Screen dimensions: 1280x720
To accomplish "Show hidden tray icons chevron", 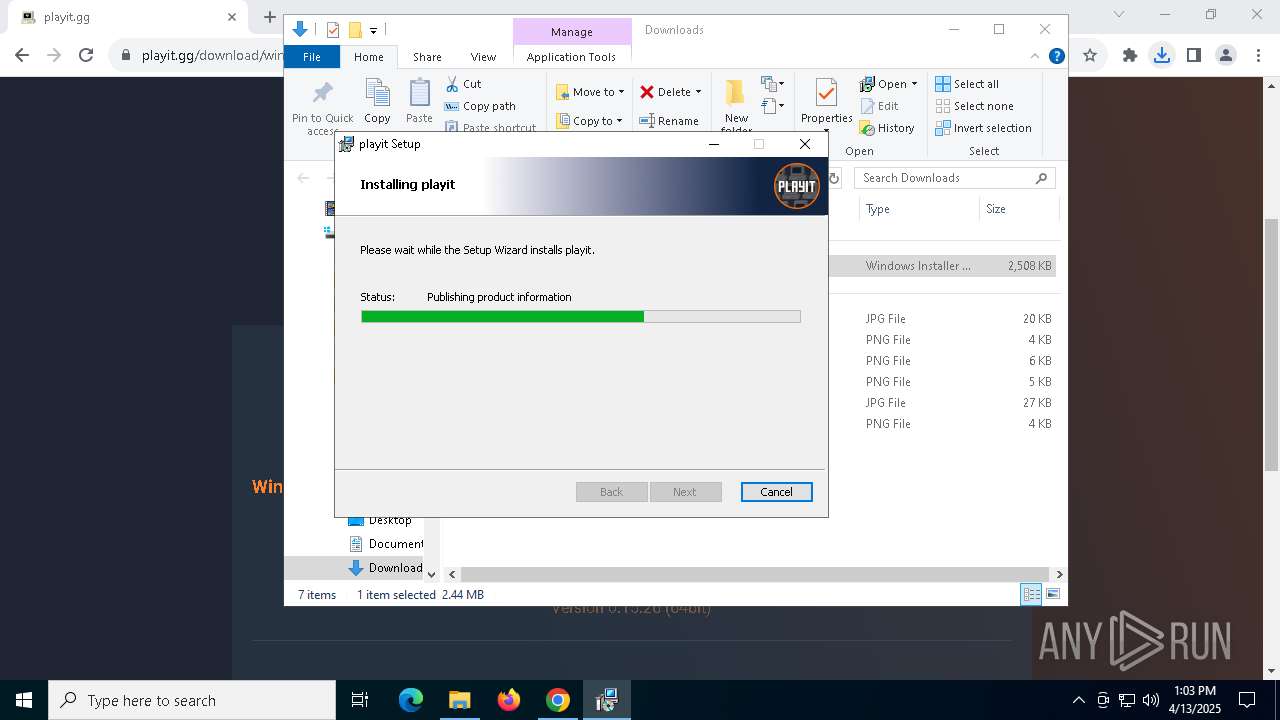I will pos(1078,700).
